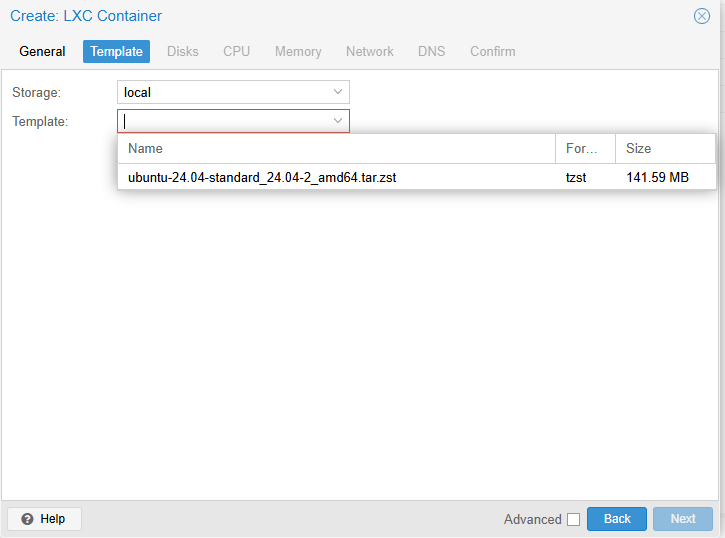Click the Back button
Image resolution: width=725 pixels, height=538 pixels.
(617, 519)
